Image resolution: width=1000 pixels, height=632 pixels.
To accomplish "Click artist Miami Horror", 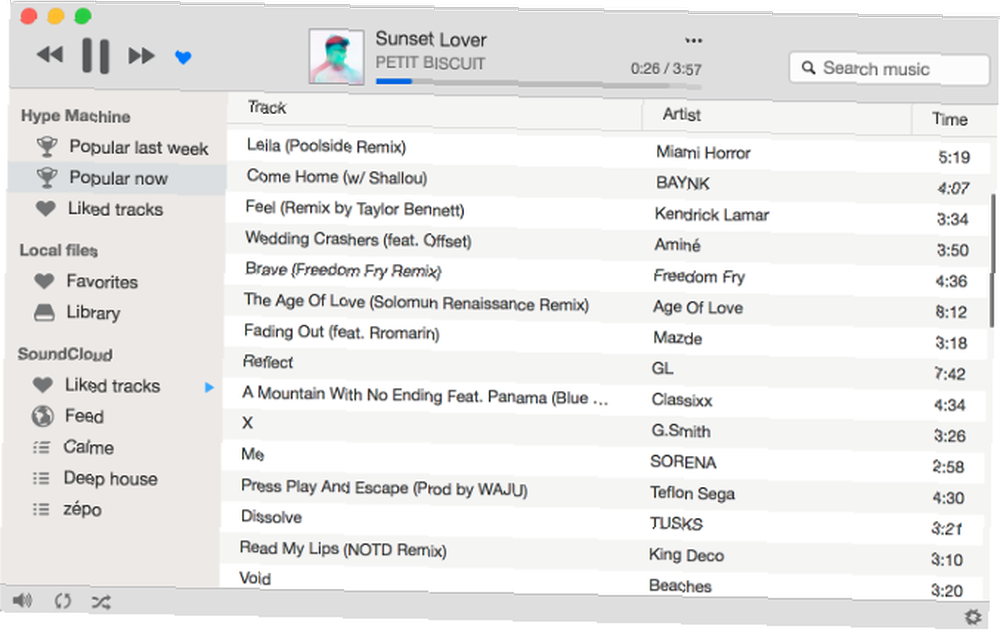I will click(703, 152).
